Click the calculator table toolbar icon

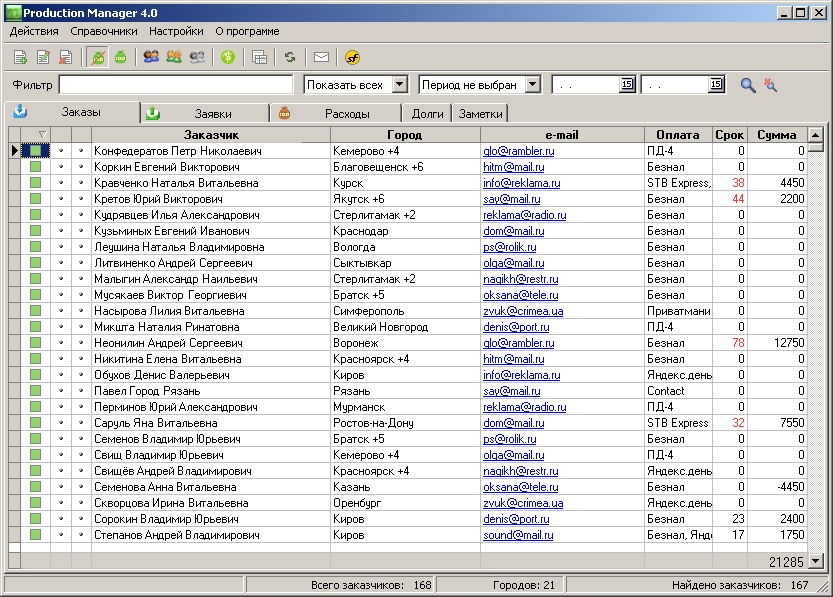click(259, 58)
